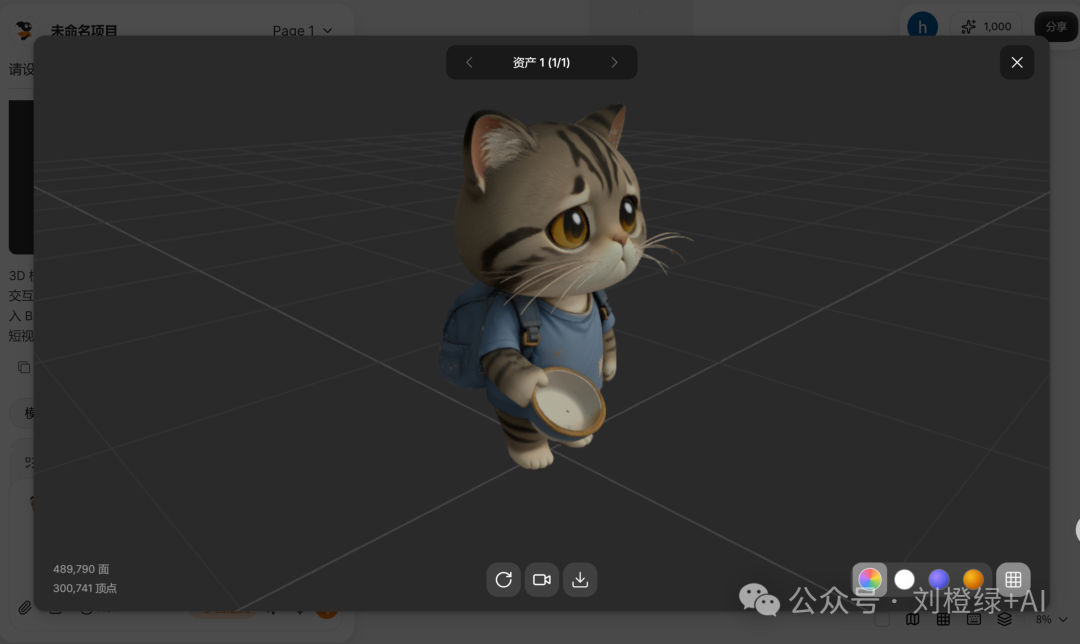Open the 'h' user avatar menu
Image resolution: width=1080 pixels, height=644 pixels.
[922, 27]
